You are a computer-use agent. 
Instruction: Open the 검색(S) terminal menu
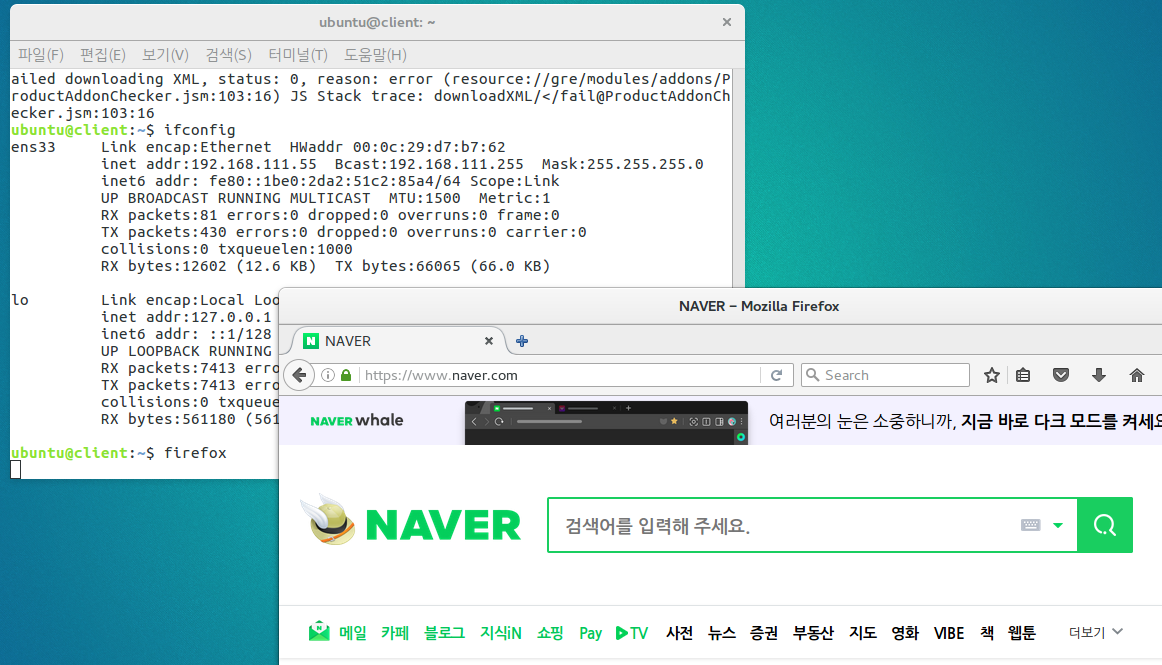[x=228, y=55]
